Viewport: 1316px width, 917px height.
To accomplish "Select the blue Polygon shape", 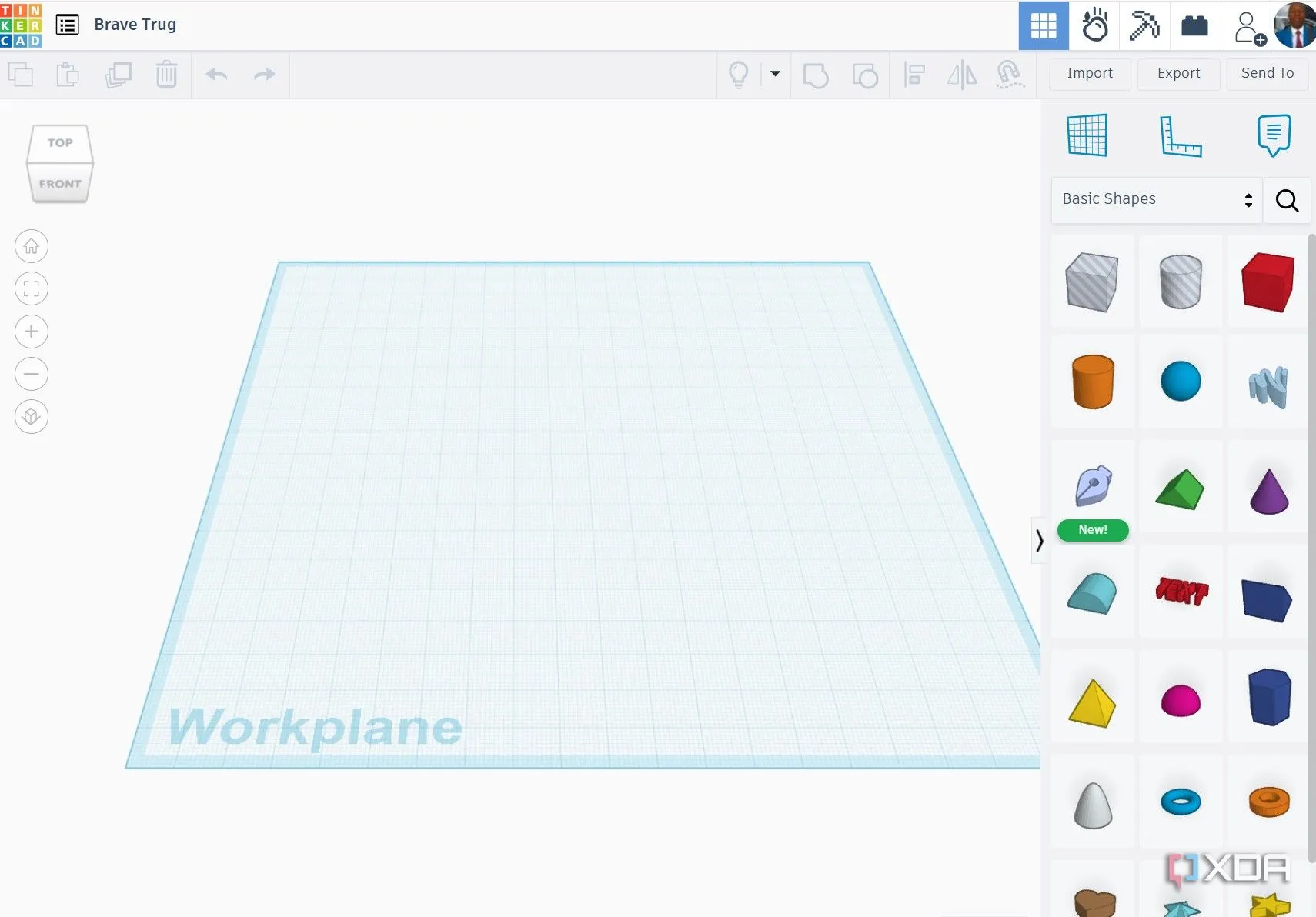I will [1268, 697].
